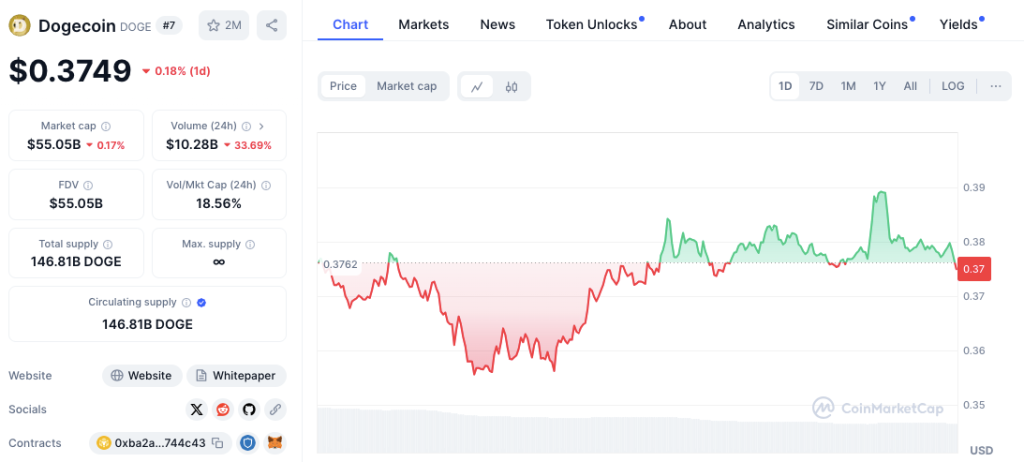The height and width of the screenshot is (462, 1024).
Task: Open Volume (24h) info icon
Action: click(x=246, y=126)
